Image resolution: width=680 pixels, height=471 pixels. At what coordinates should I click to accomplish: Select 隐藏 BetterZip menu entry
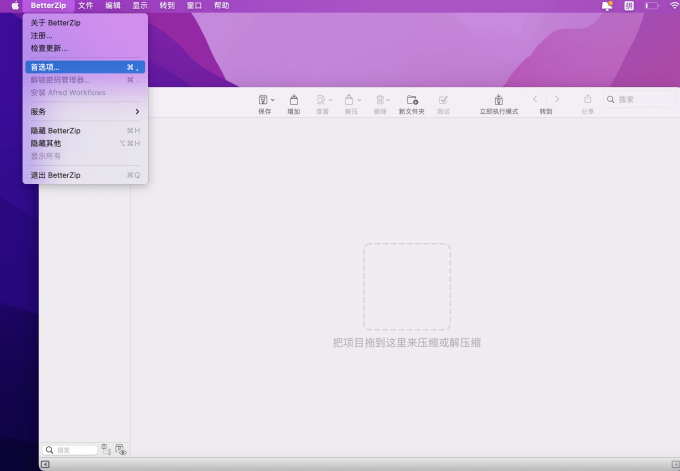[x=85, y=131]
